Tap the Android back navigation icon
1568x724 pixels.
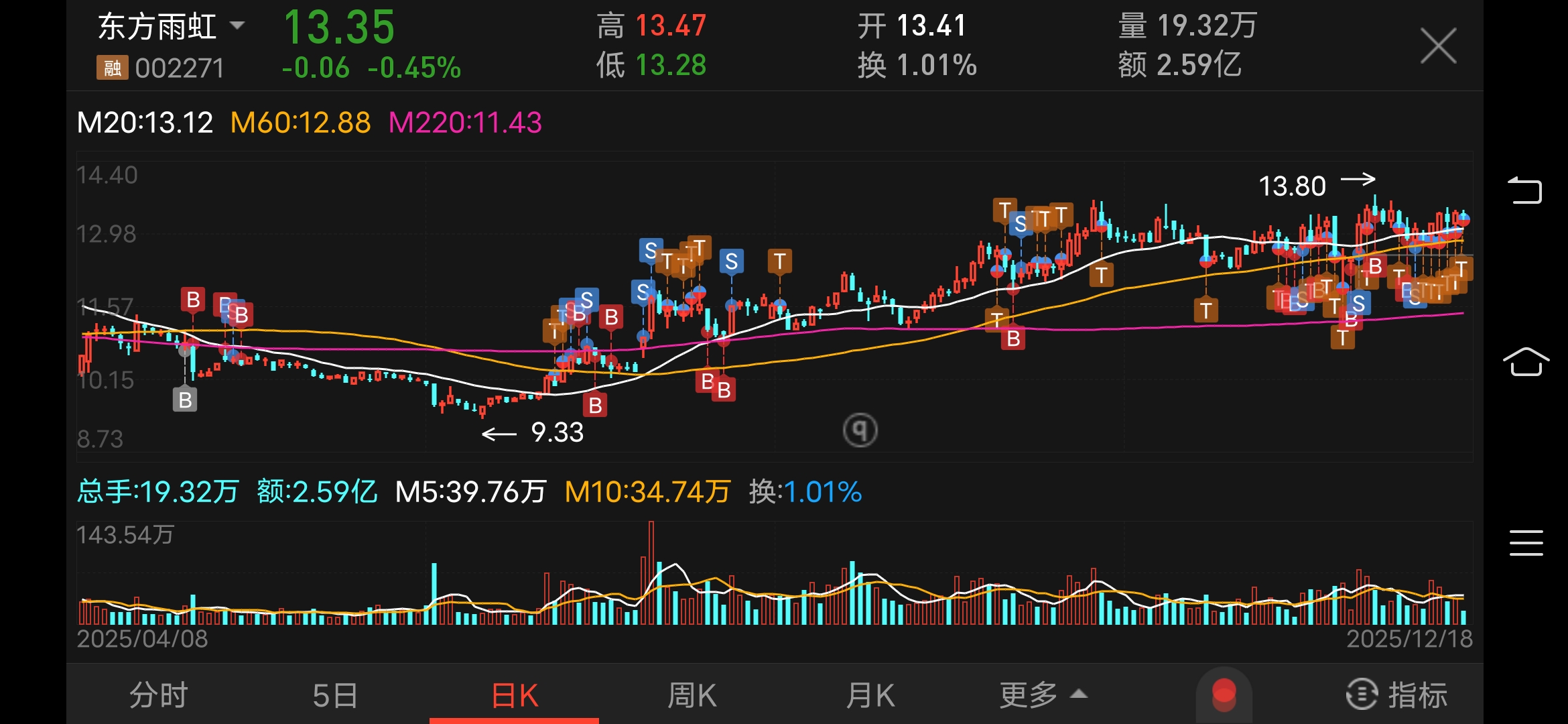click(1525, 190)
